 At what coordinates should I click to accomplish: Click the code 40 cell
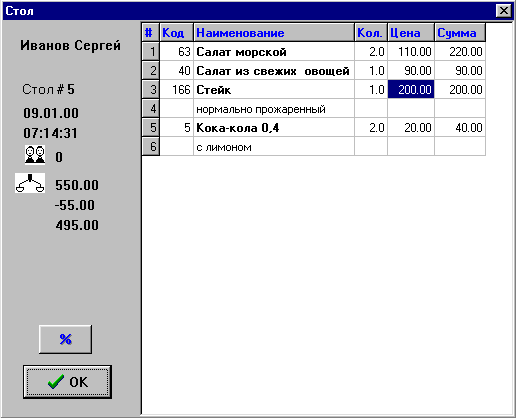[177, 71]
